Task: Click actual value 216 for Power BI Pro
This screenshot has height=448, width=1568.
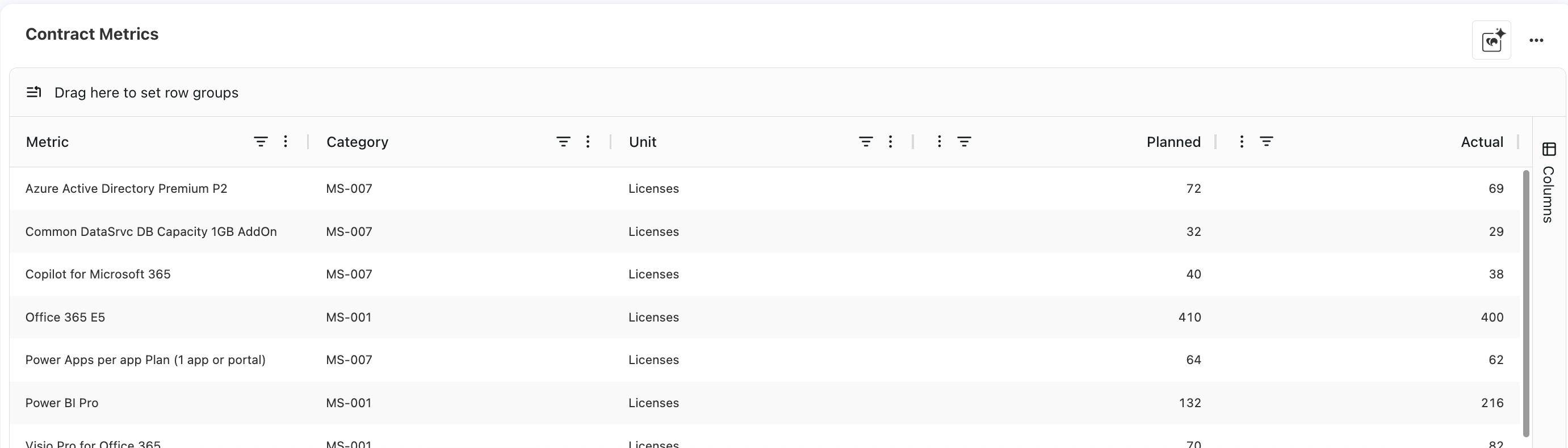Action: (x=1492, y=403)
